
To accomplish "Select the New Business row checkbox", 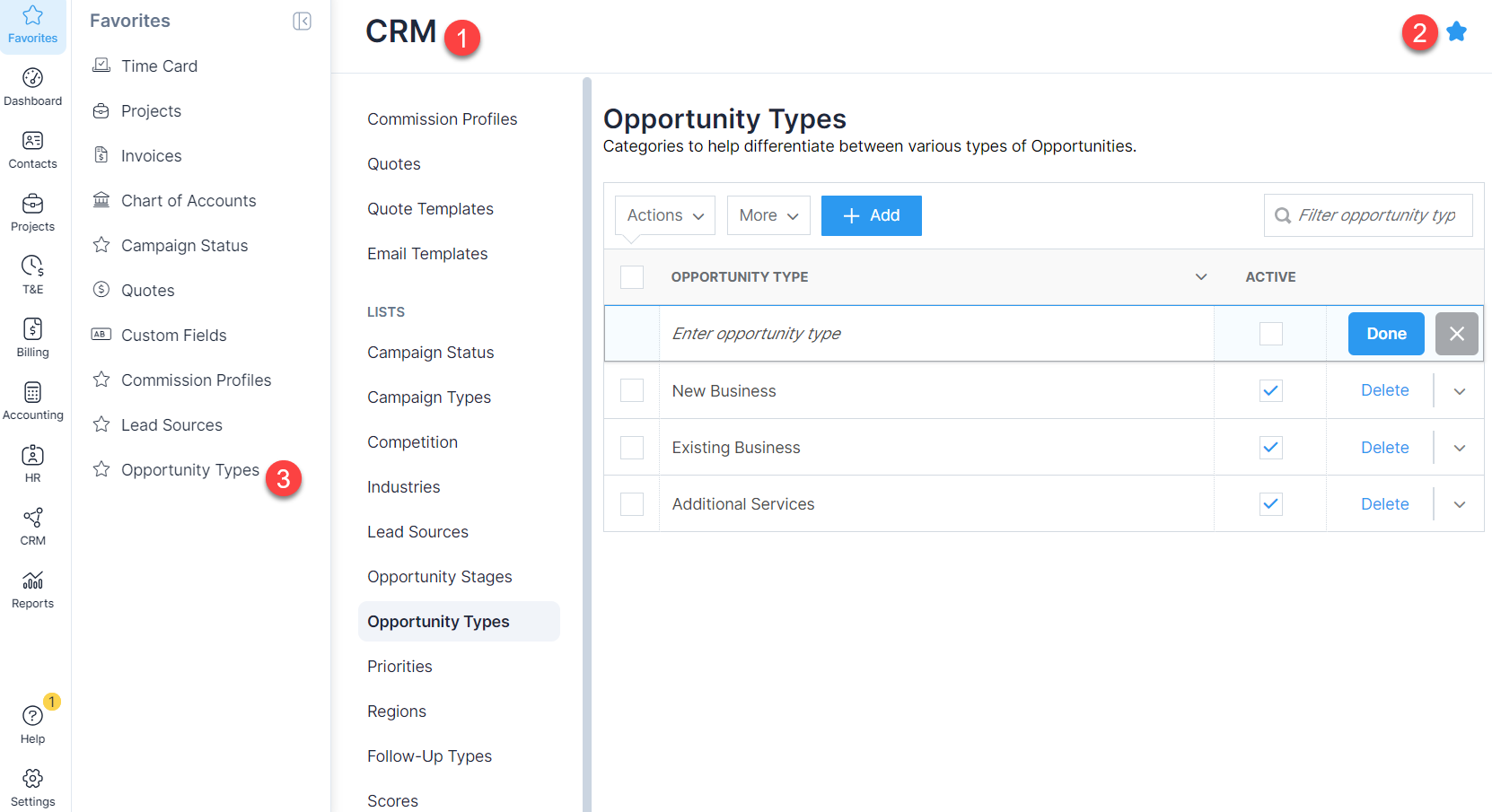I will coord(632,390).
